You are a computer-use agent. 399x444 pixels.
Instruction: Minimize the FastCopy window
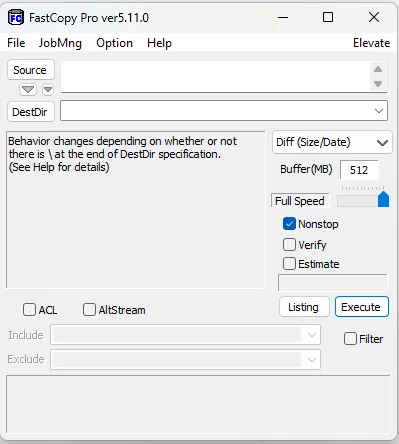point(283,17)
